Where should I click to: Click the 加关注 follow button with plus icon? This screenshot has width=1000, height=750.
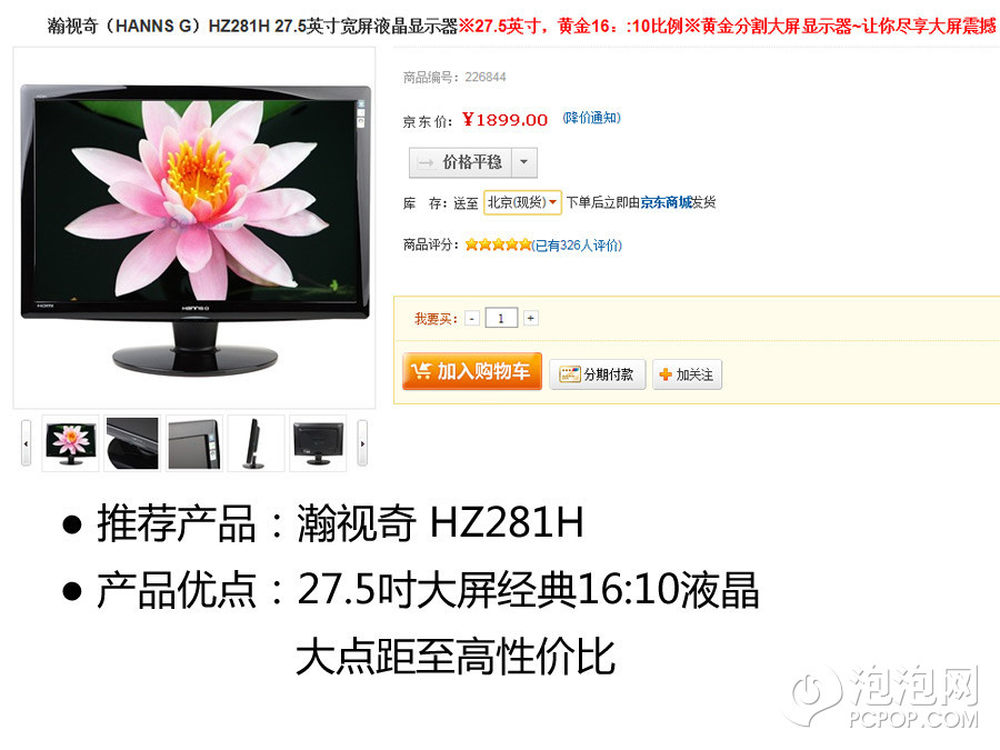tap(687, 374)
